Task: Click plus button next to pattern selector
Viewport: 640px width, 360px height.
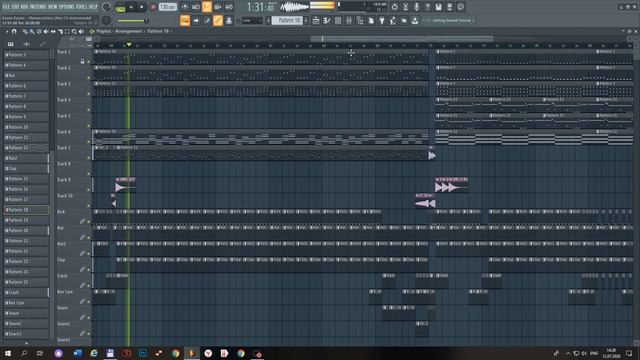Action: pos(306,20)
